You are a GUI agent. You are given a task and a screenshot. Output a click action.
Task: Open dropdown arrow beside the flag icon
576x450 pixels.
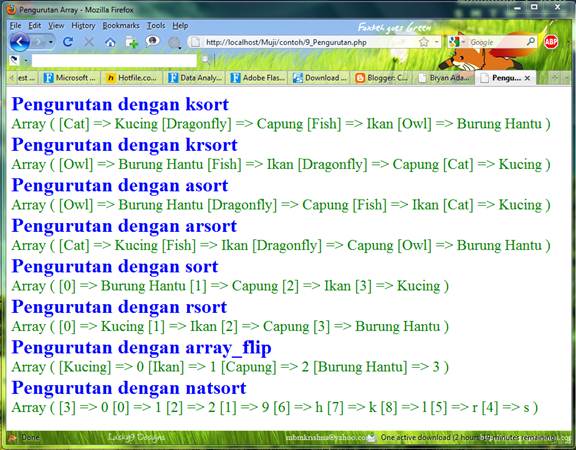tap(26, 60)
